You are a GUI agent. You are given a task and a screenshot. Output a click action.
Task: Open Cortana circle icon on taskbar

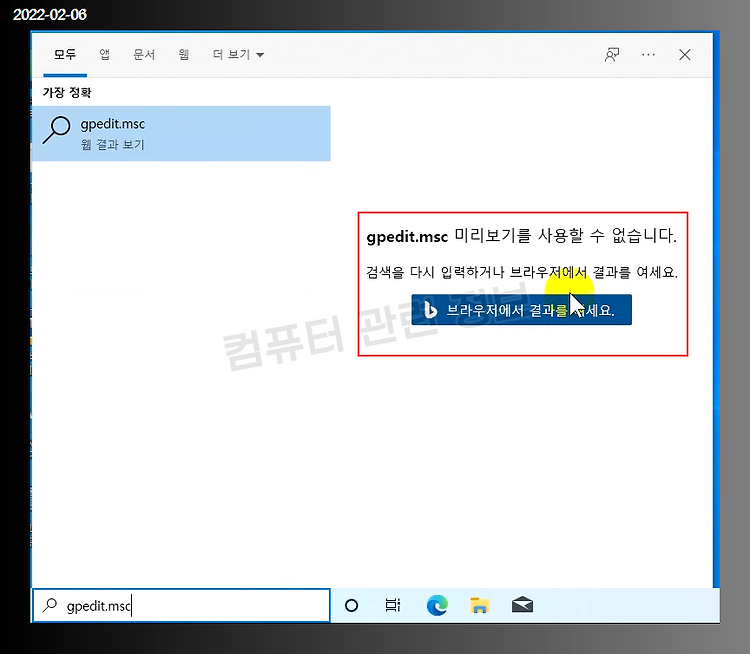click(352, 606)
